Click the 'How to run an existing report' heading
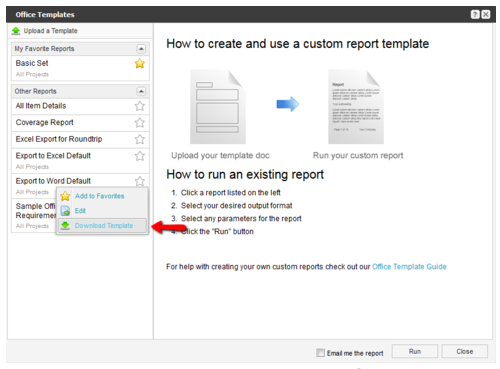500x369 pixels. pyautogui.click(x=245, y=174)
